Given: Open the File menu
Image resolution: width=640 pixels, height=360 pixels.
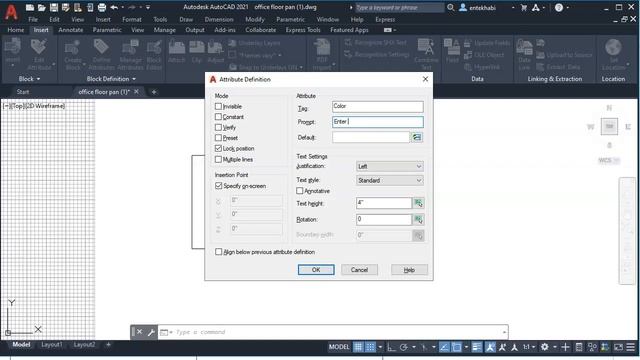Looking at the screenshot, I should (33, 19).
